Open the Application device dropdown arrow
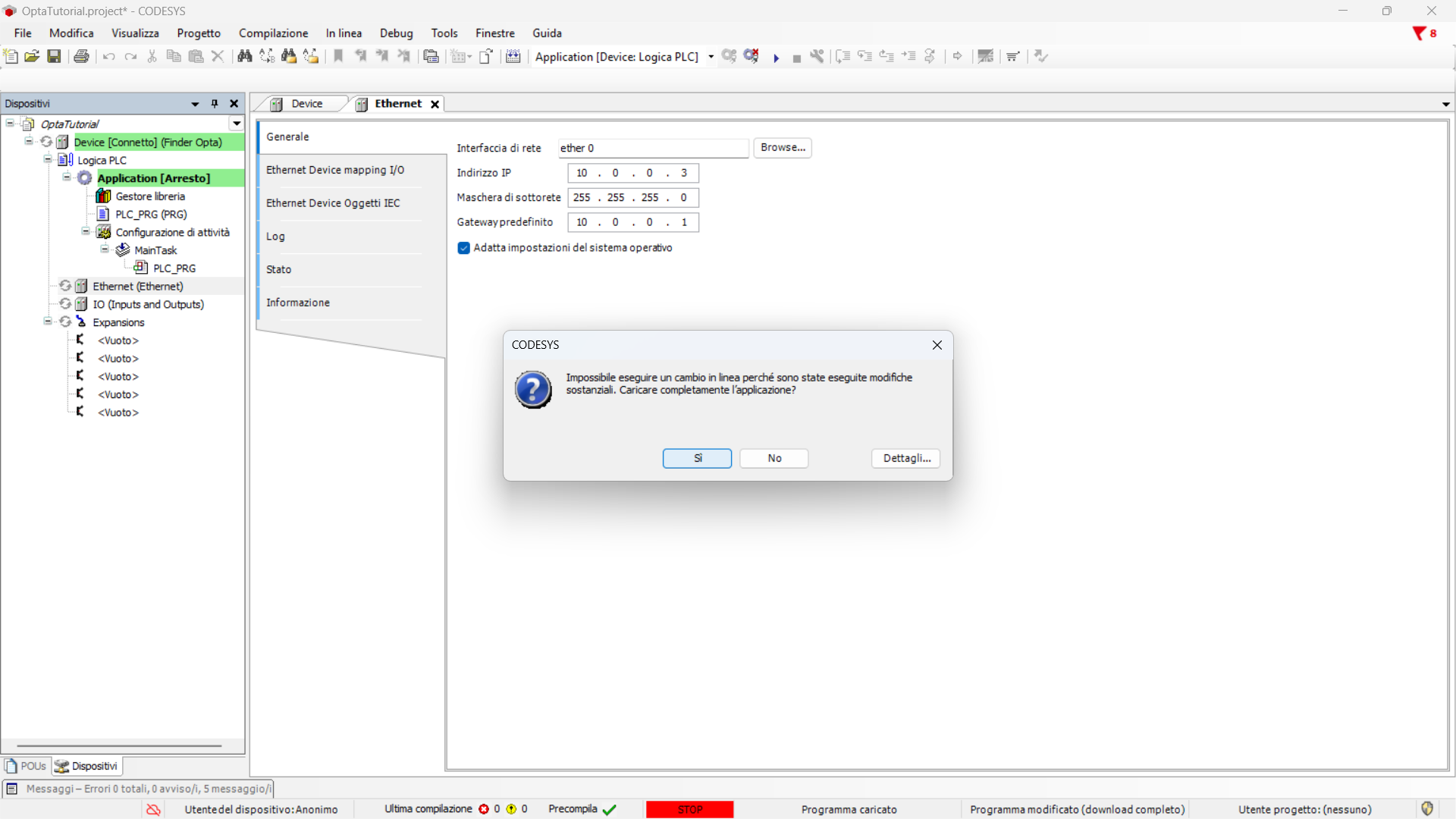This screenshot has height=819, width=1456. [x=711, y=57]
